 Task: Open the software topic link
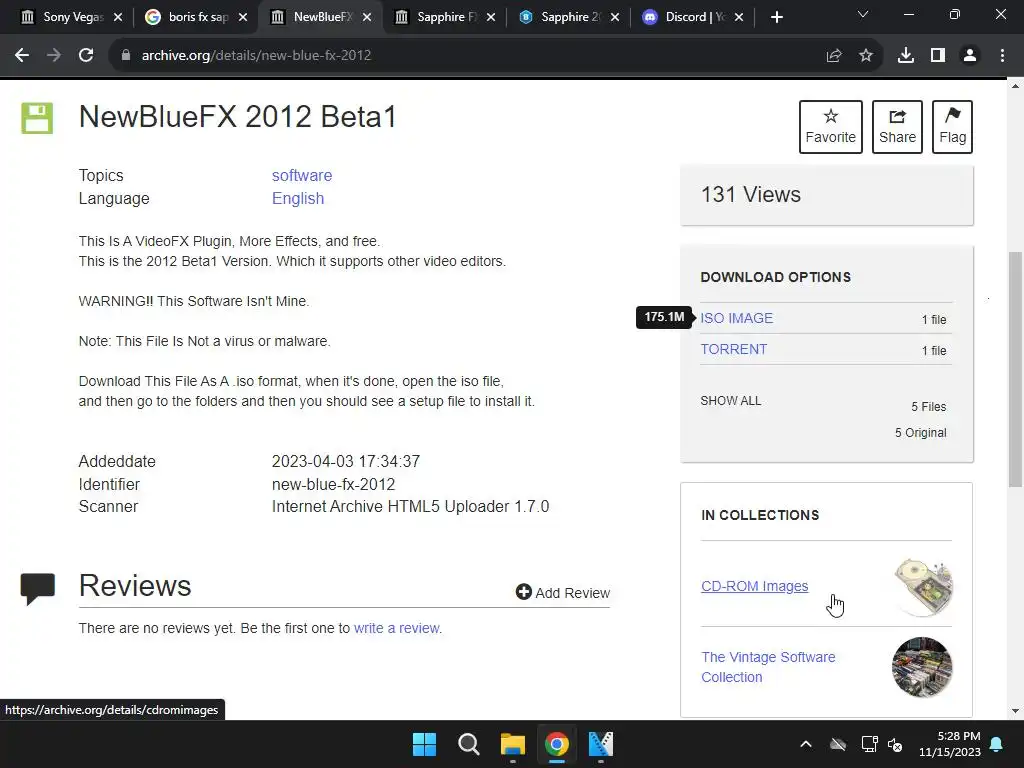tap(302, 176)
